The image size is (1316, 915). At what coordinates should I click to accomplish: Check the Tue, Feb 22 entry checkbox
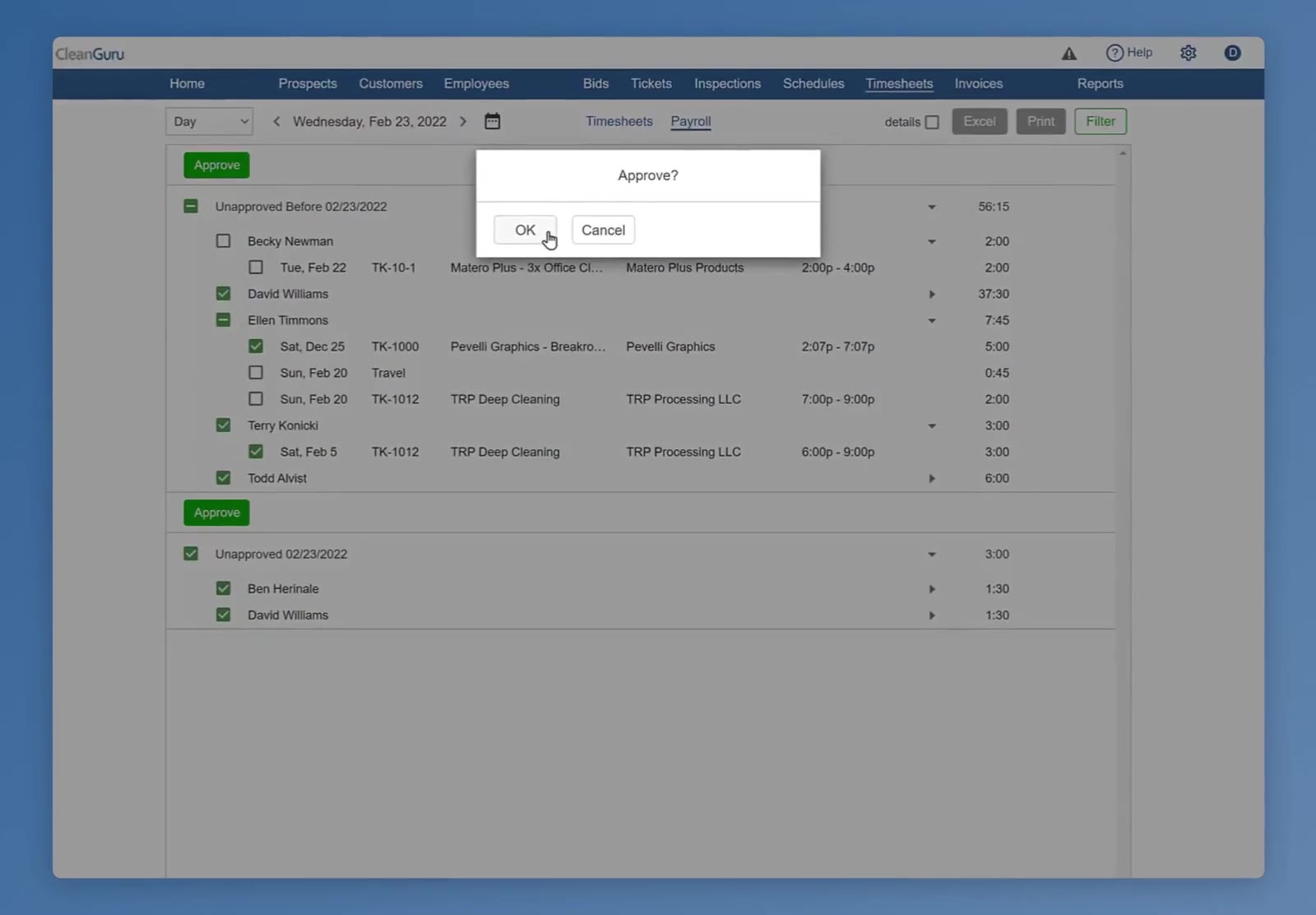256,267
